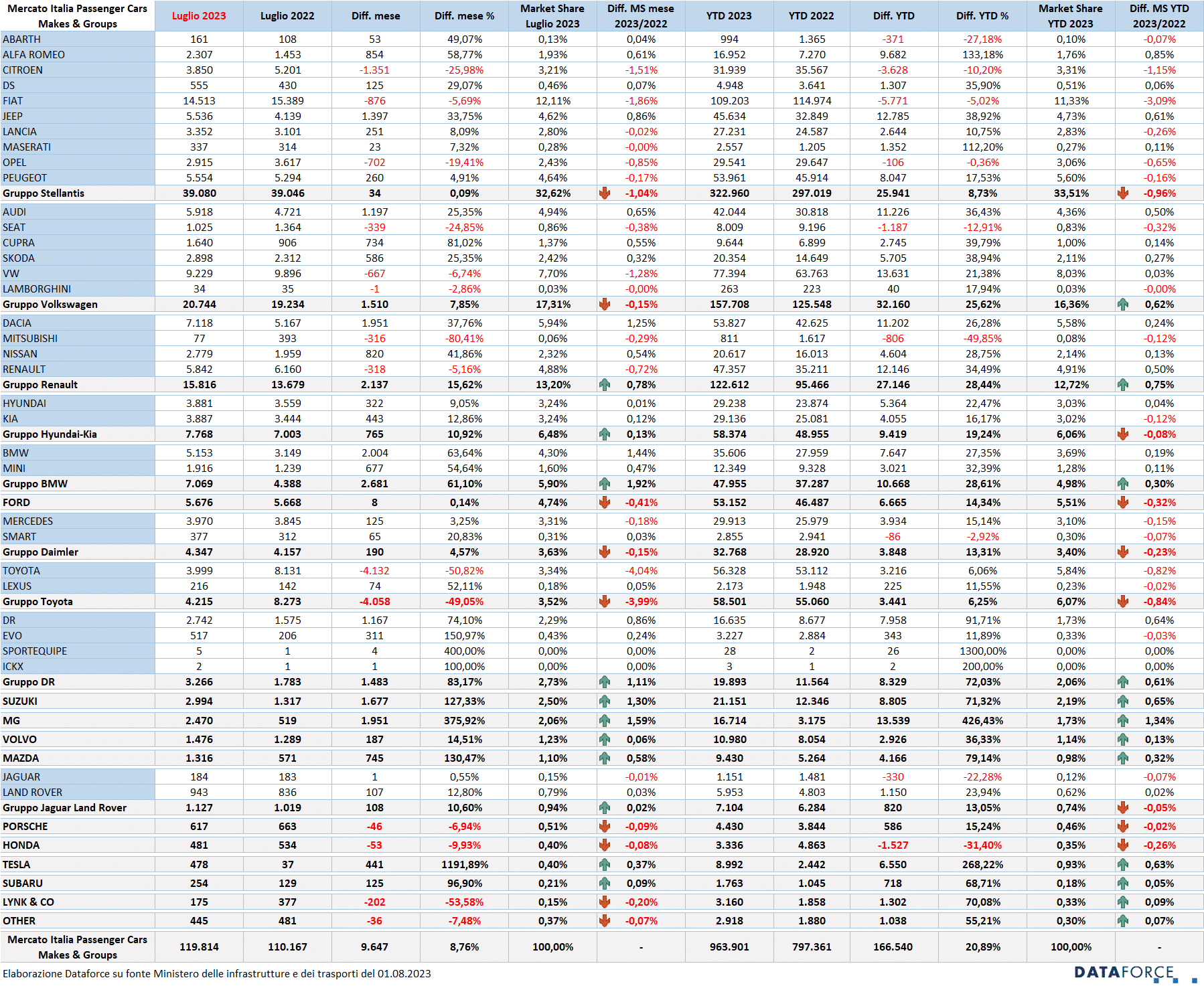Click the red down arrow in FORD YTD share
1204x986 pixels.
pos(1123,503)
